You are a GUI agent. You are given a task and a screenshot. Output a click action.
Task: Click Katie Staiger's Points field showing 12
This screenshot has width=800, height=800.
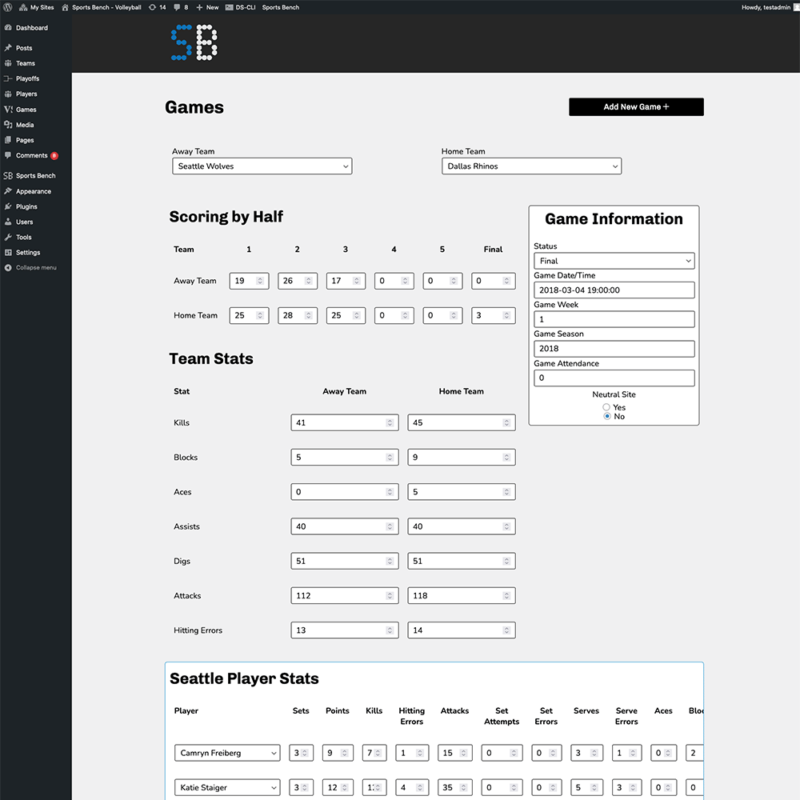tap(338, 788)
